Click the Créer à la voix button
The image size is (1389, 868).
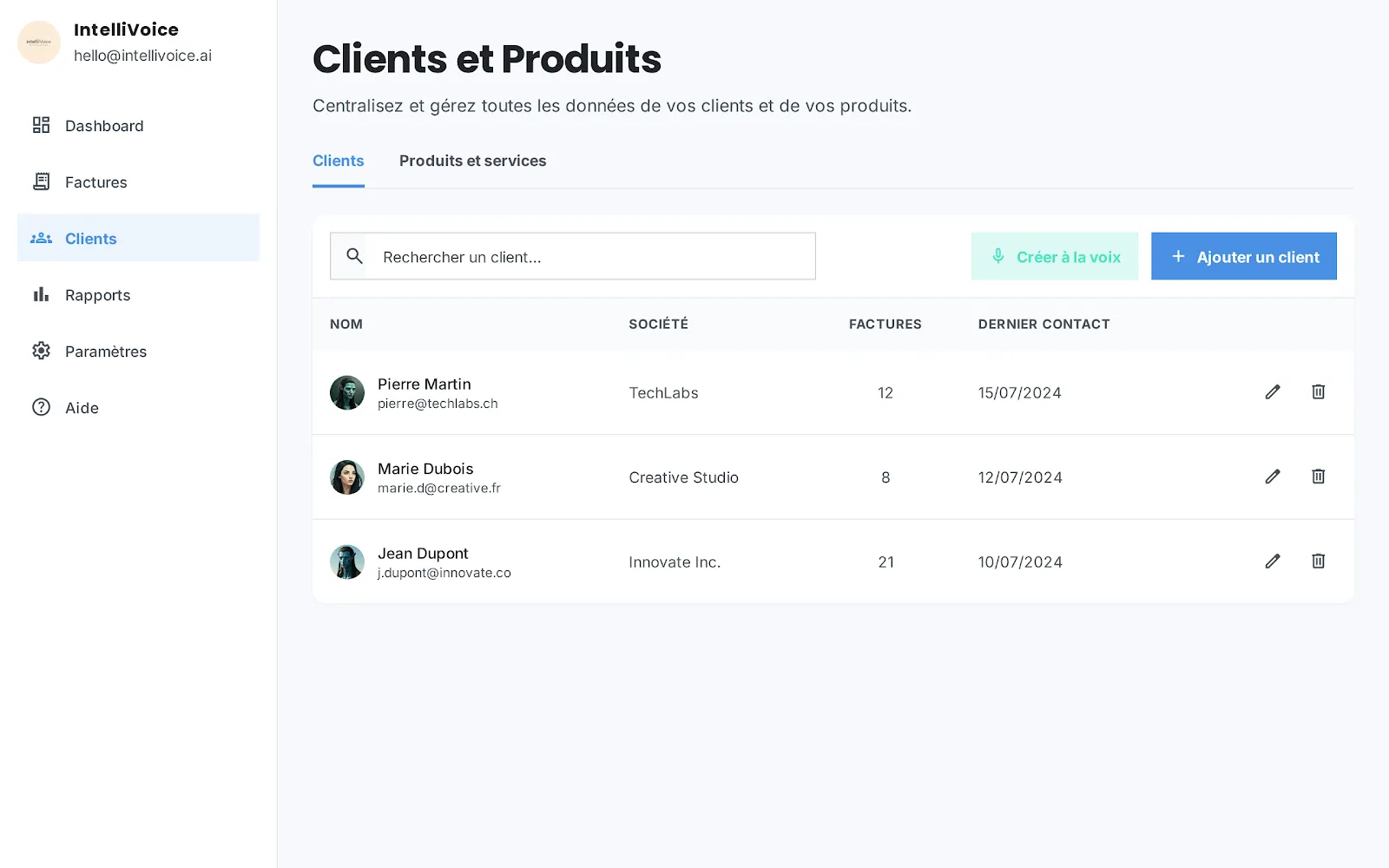[1054, 256]
